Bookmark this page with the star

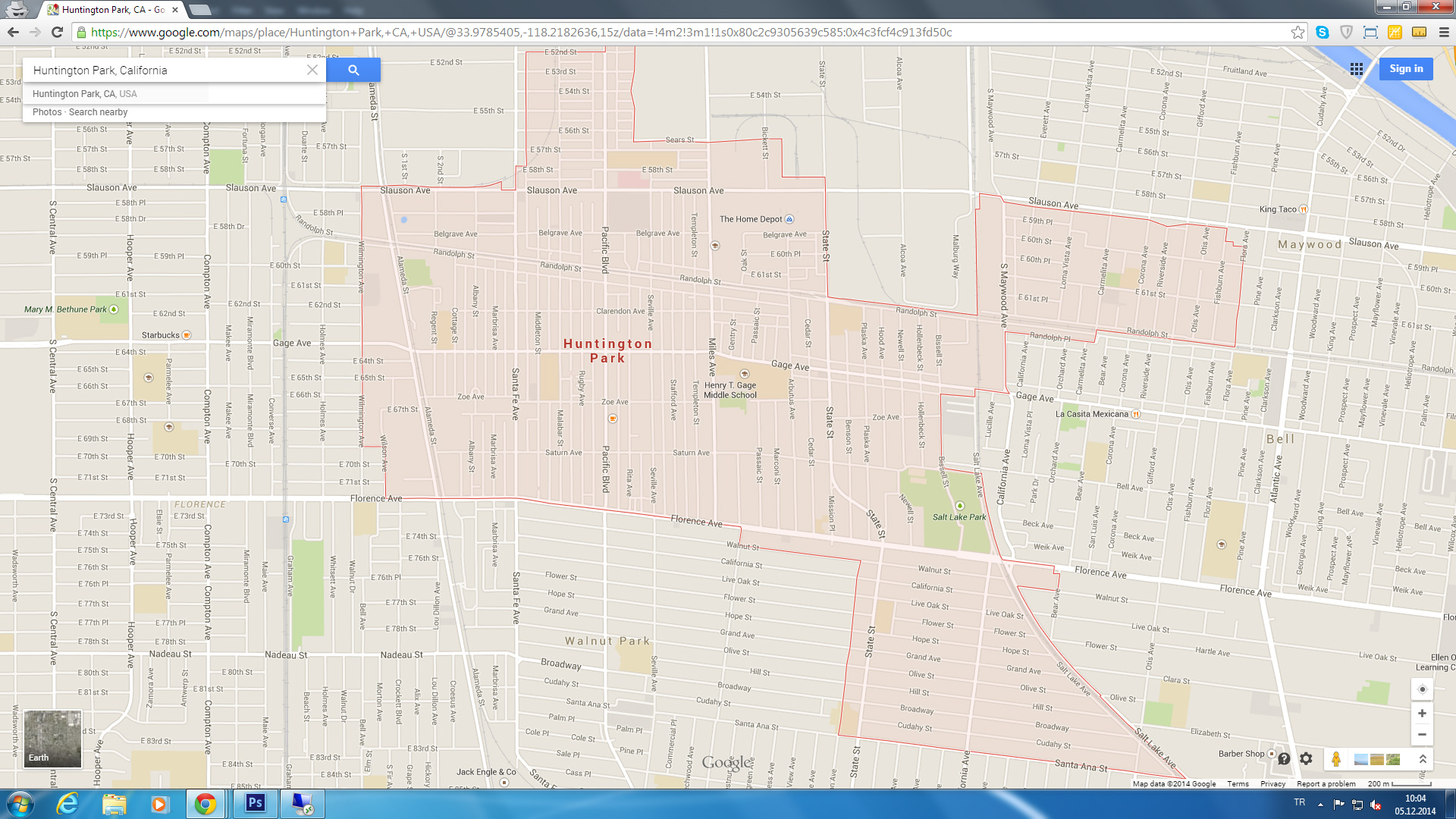click(x=1298, y=32)
